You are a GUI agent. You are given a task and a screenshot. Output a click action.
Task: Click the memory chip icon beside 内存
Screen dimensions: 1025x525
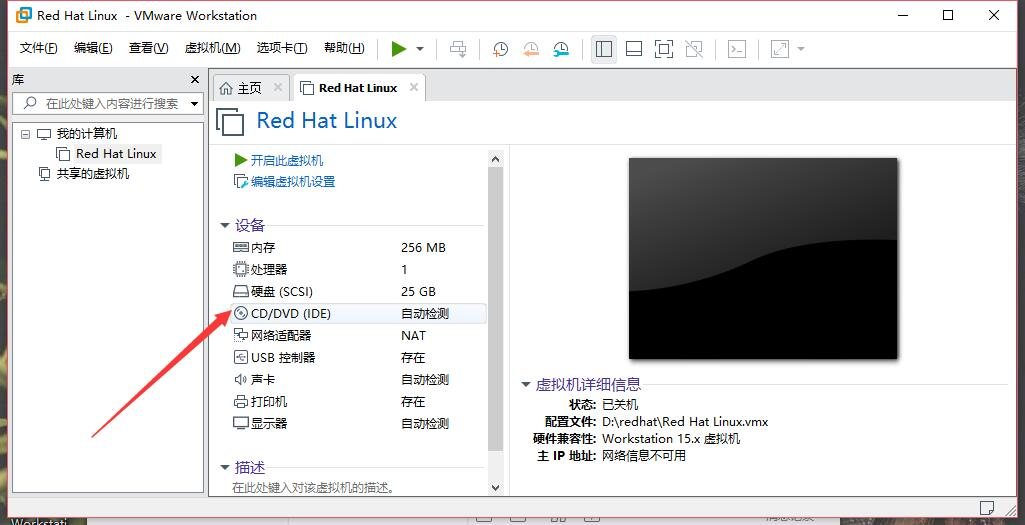(241, 248)
